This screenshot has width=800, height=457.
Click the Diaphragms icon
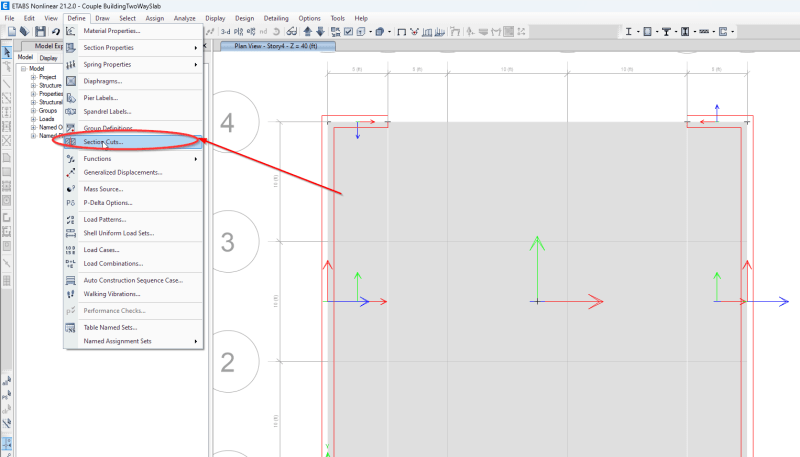tap(71, 81)
